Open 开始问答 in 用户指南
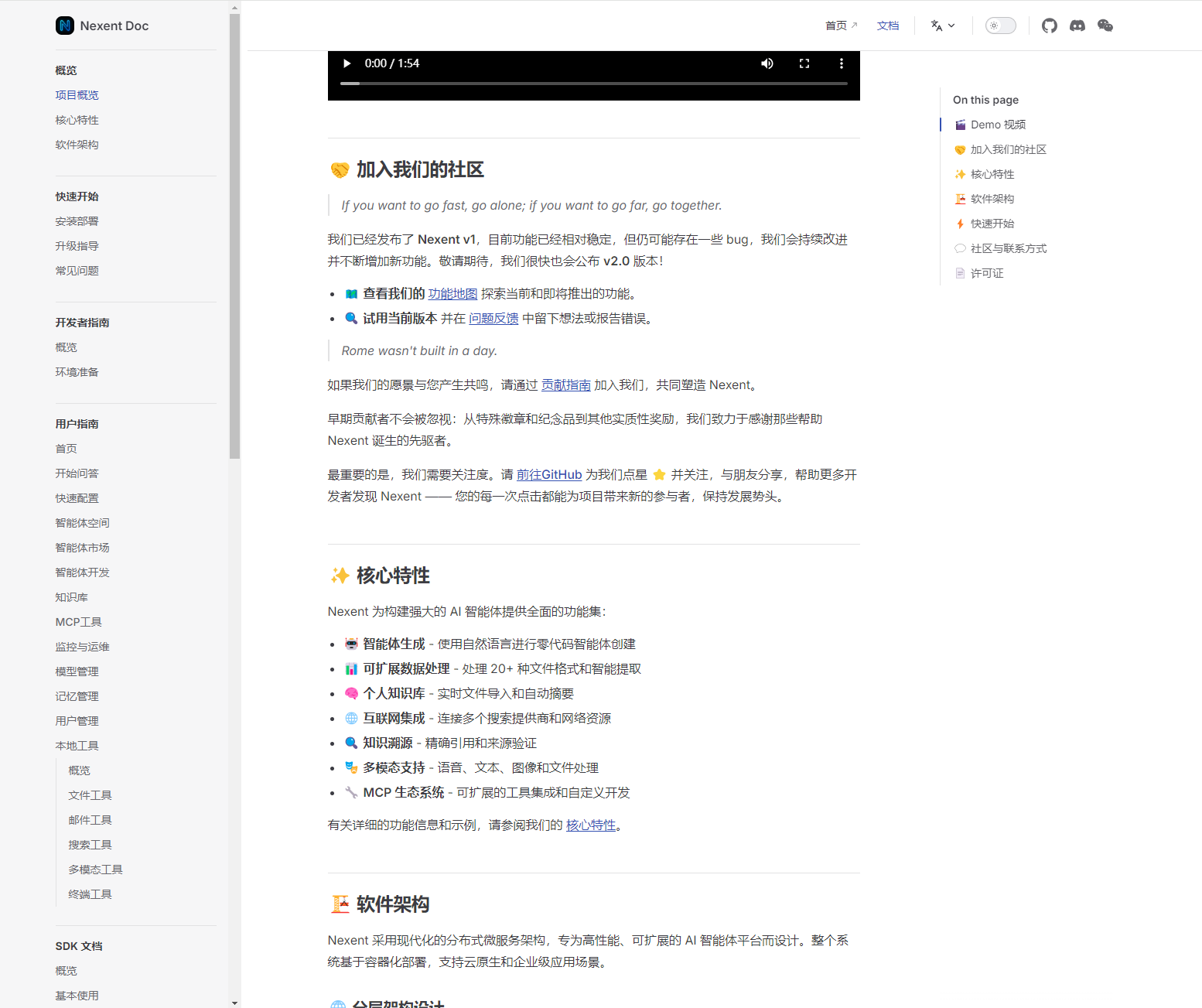This screenshot has height=1008, width=1202. [77, 473]
